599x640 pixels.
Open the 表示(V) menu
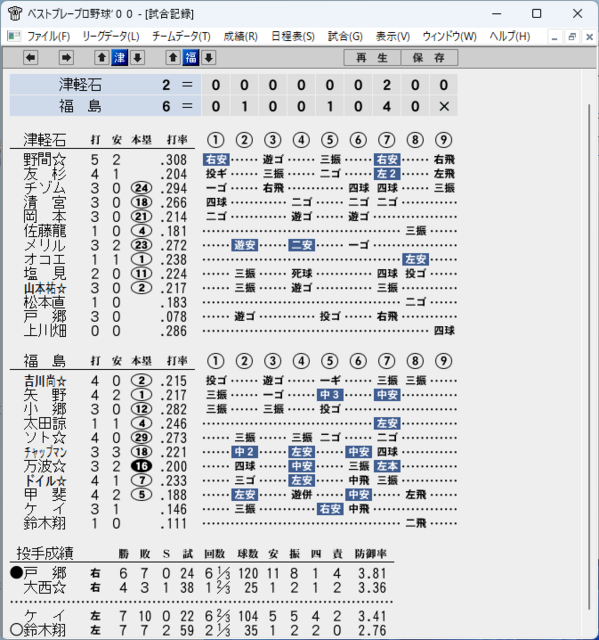click(x=393, y=36)
